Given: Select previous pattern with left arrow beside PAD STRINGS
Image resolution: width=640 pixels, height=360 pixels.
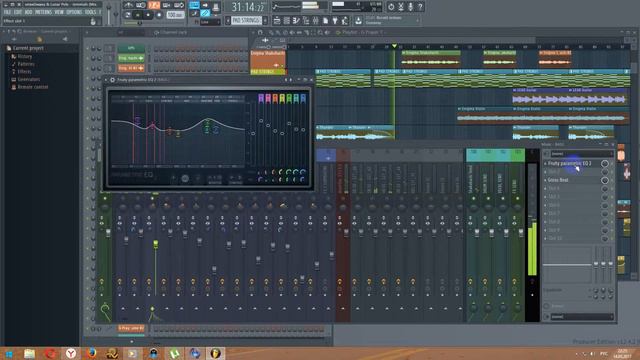Looking at the screenshot, I should pos(228,20).
